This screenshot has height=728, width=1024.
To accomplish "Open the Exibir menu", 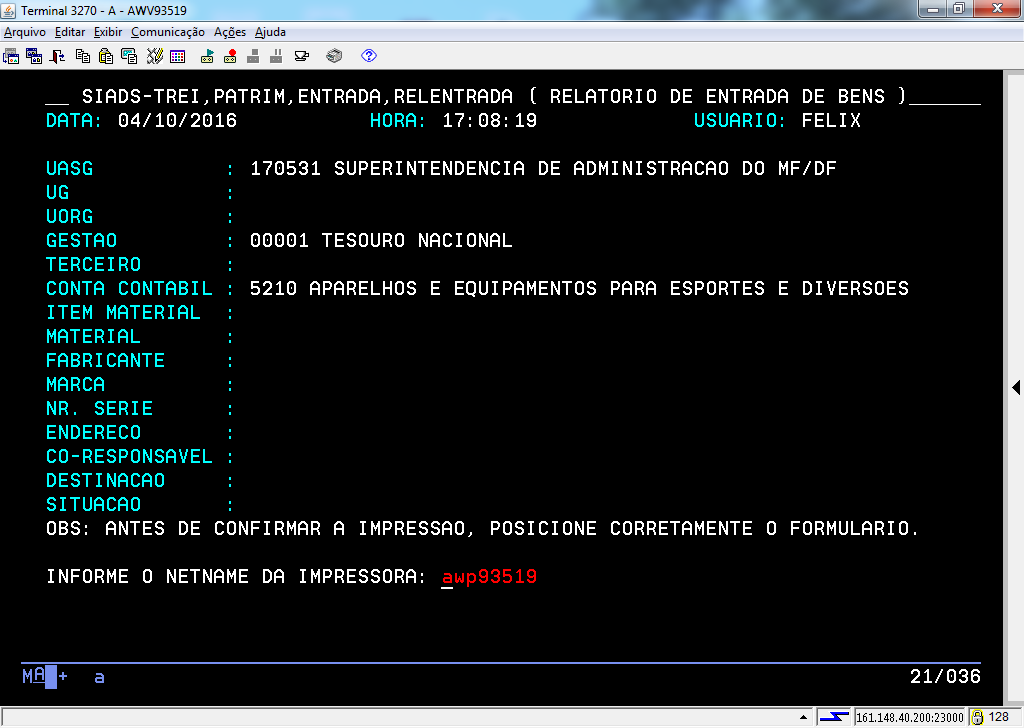I will 108,32.
